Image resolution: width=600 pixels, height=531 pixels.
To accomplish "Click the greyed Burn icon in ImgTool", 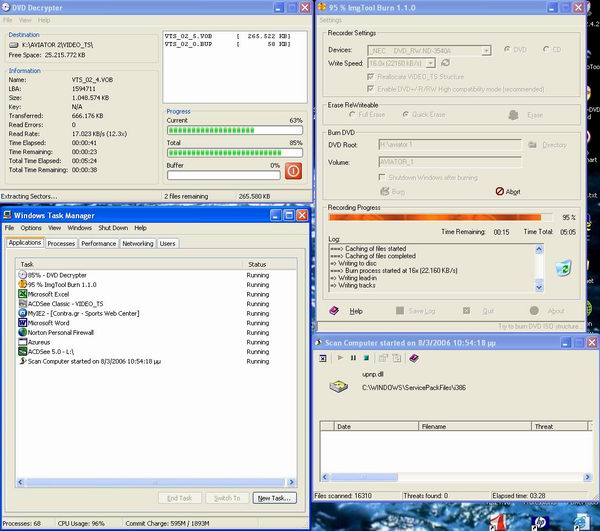I will click(x=385, y=191).
